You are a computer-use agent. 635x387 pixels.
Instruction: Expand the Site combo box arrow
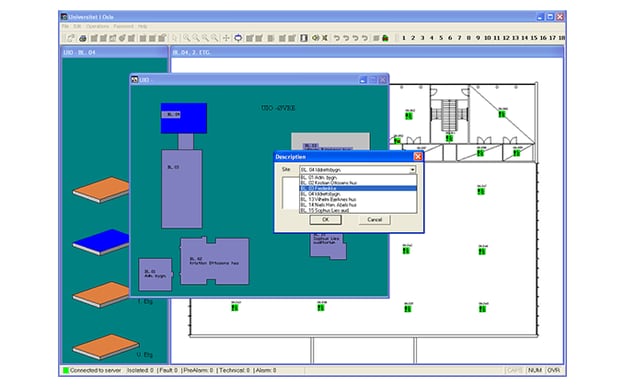tap(412, 170)
